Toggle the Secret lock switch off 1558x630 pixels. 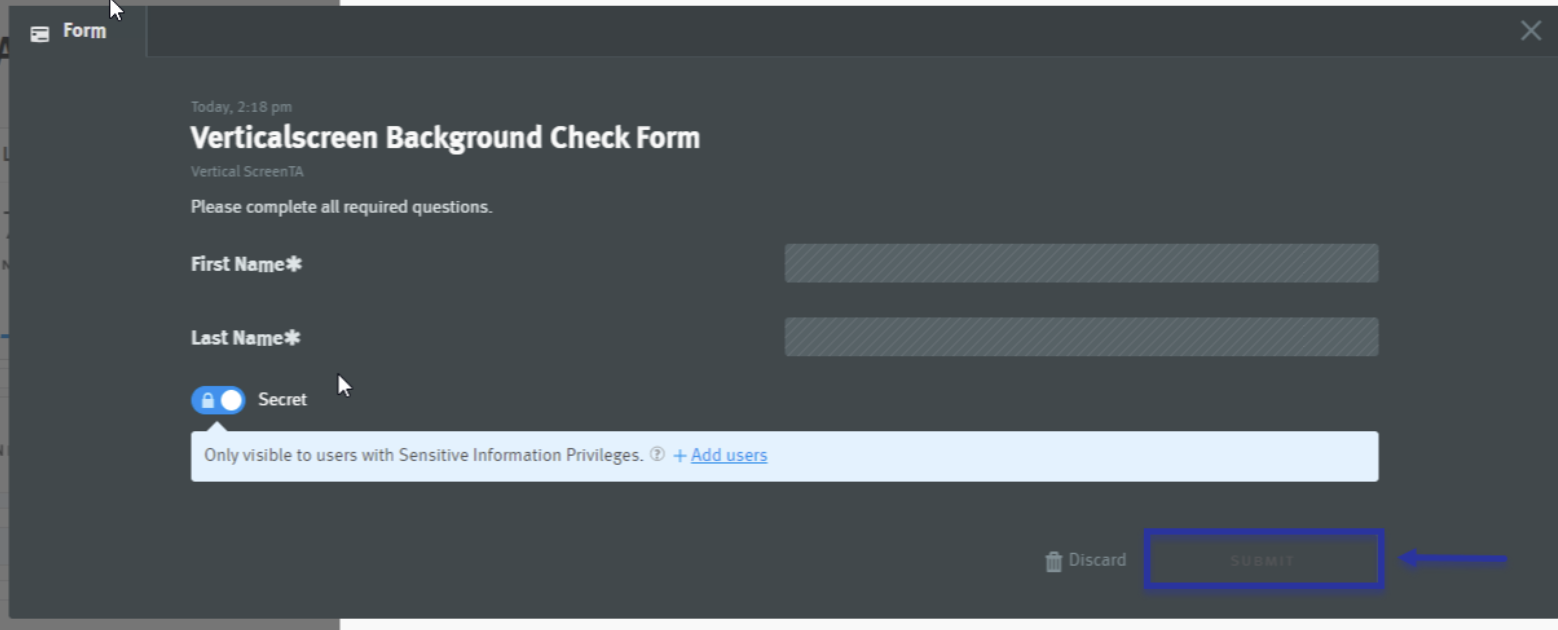[x=218, y=400]
